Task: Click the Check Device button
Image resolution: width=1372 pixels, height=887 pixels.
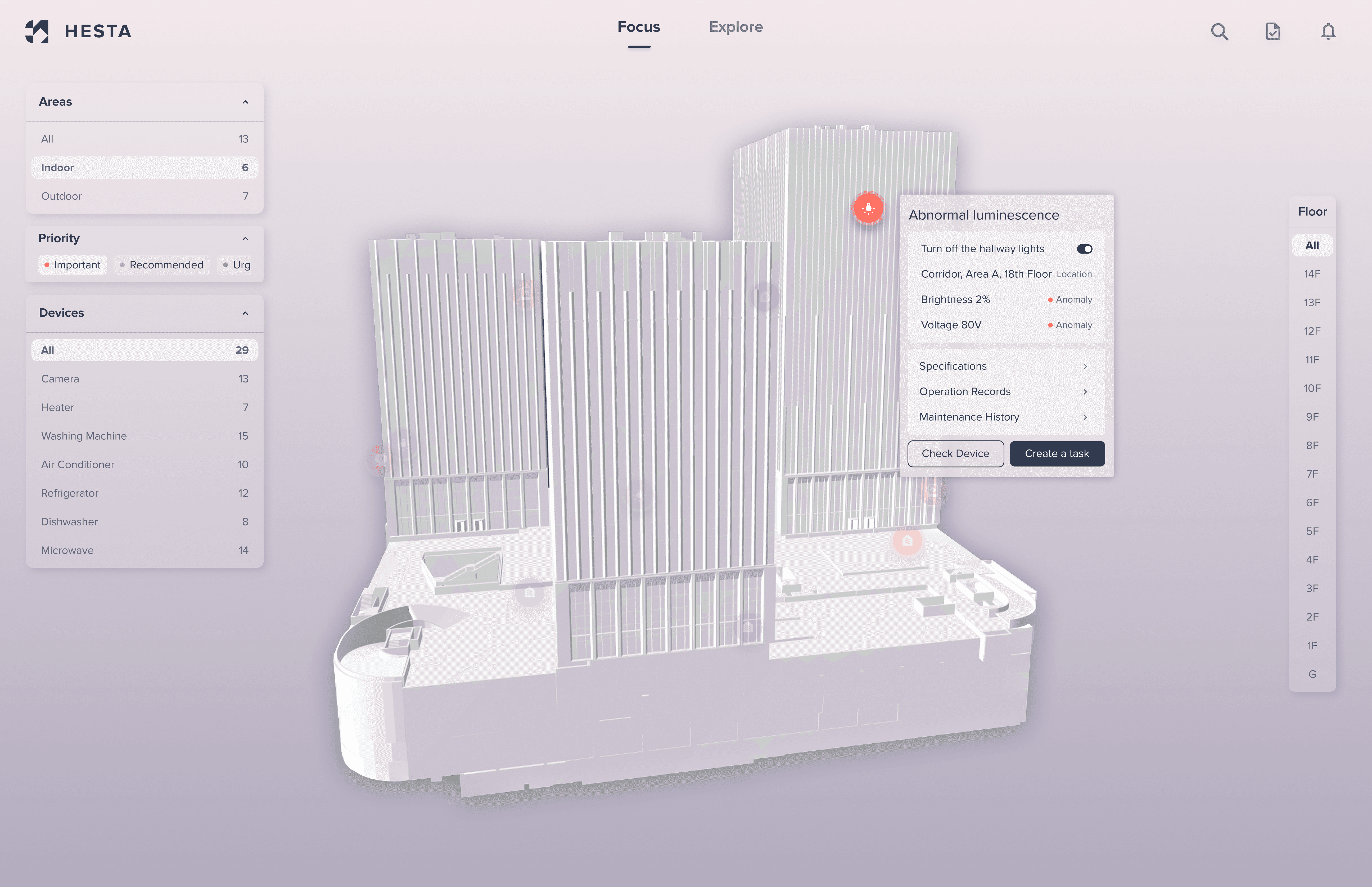Action: click(x=955, y=453)
